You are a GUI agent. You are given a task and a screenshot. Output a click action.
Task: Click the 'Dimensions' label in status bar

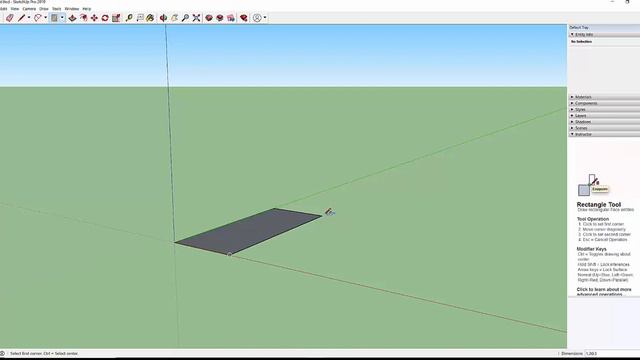[572, 353]
